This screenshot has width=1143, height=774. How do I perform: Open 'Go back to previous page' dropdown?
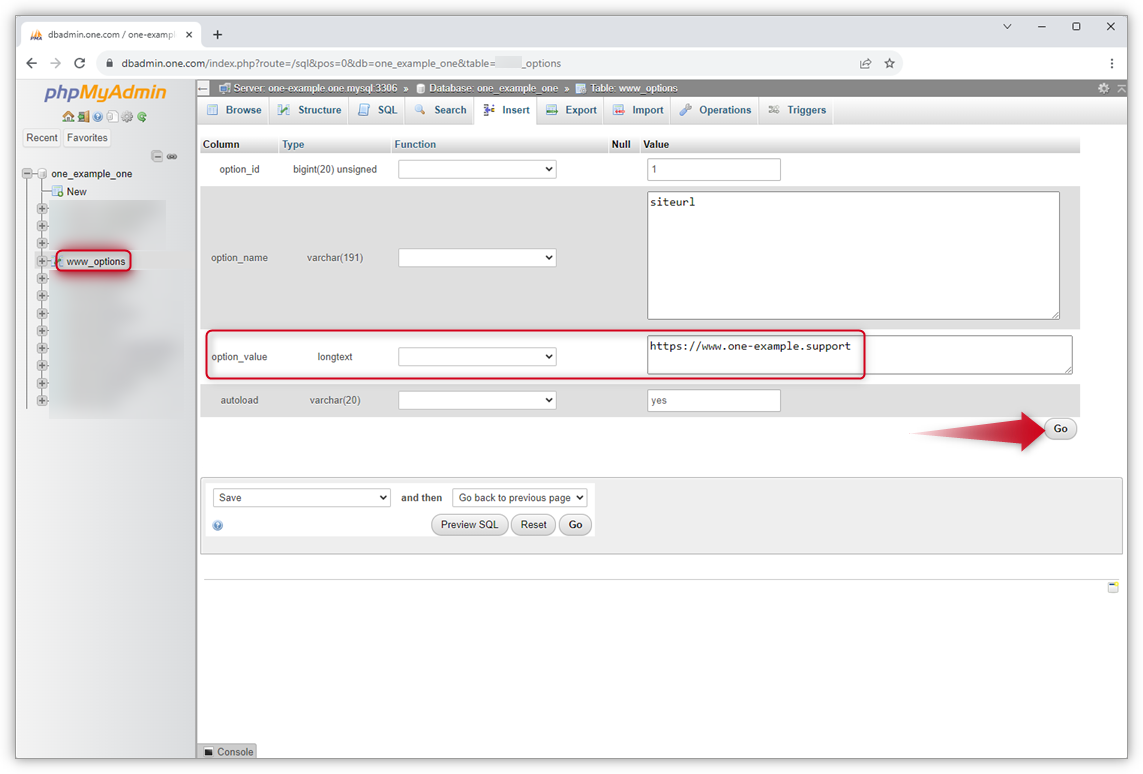[x=519, y=498]
